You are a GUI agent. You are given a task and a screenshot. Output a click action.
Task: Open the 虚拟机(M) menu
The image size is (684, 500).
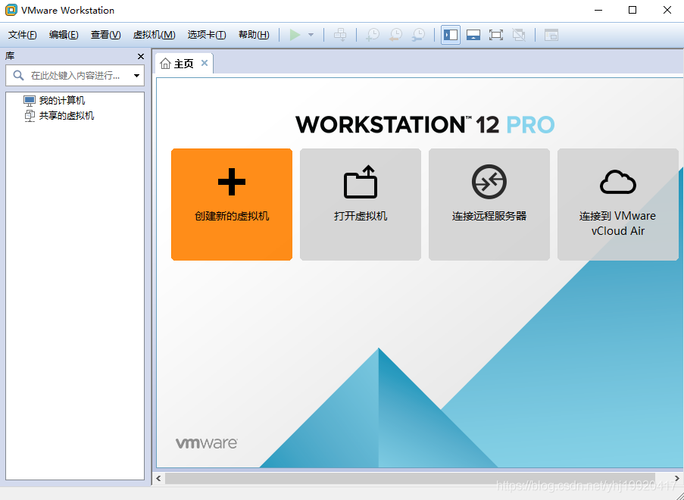coord(154,35)
